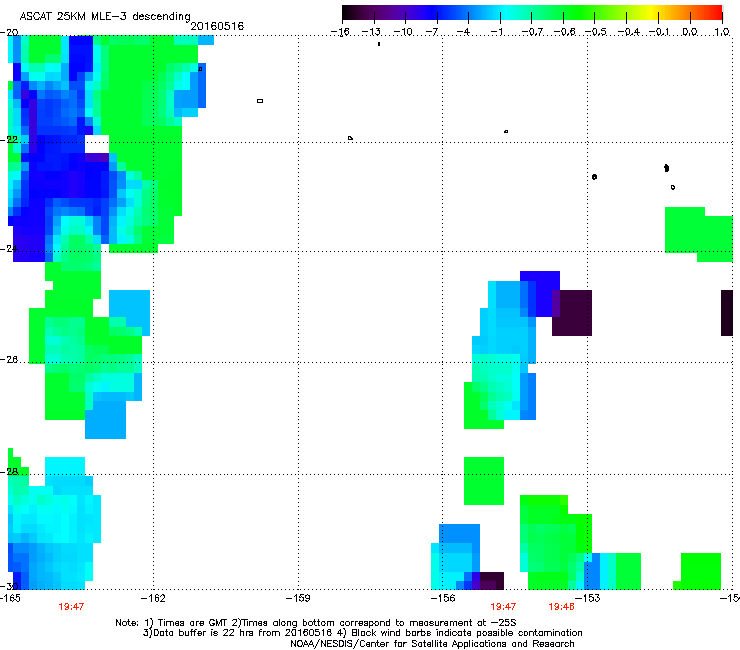This screenshot has height=650, width=740.
Task: Click the date label 20160516
Action: [217, 26]
